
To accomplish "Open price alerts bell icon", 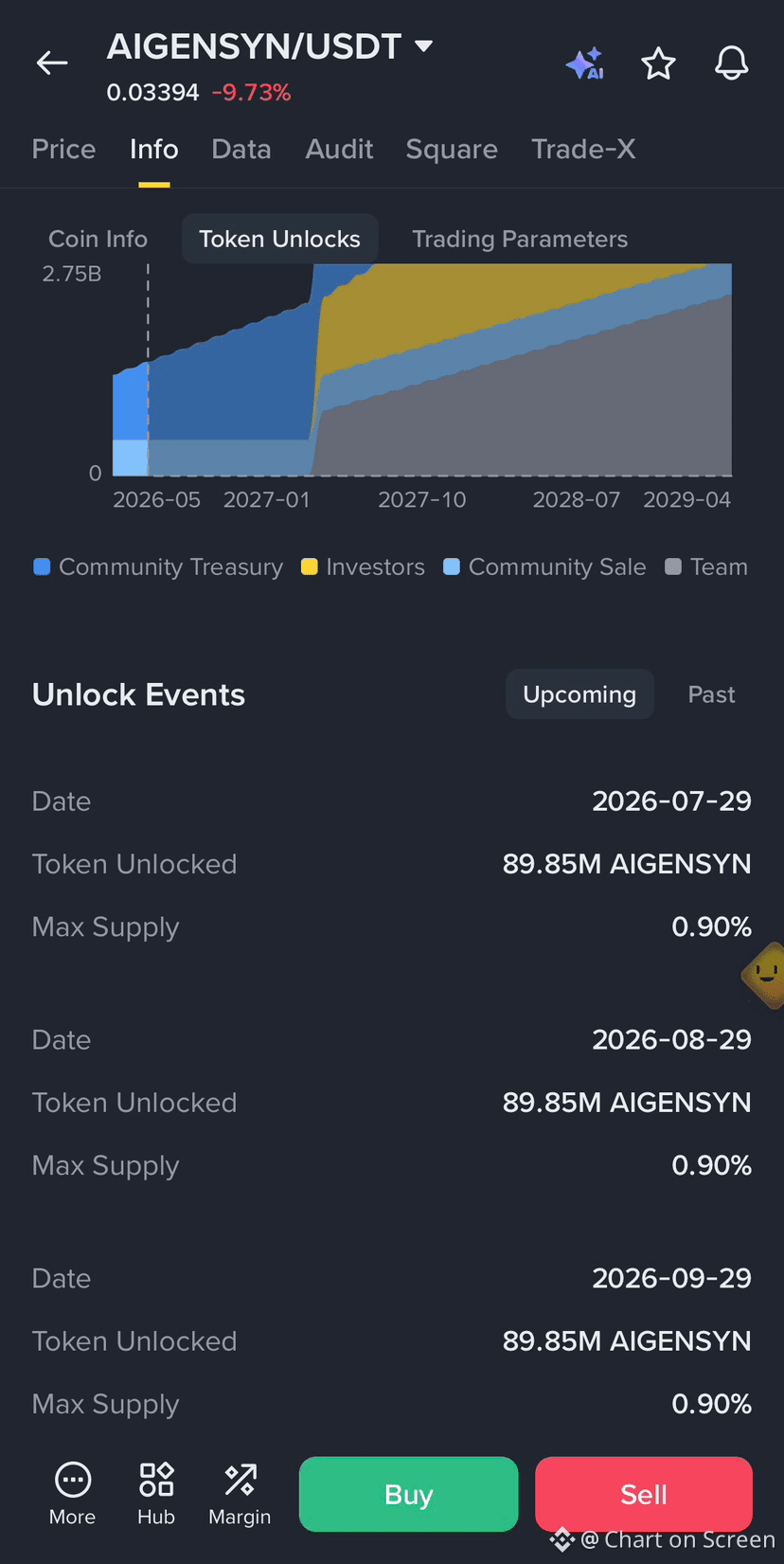I will pos(731,63).
